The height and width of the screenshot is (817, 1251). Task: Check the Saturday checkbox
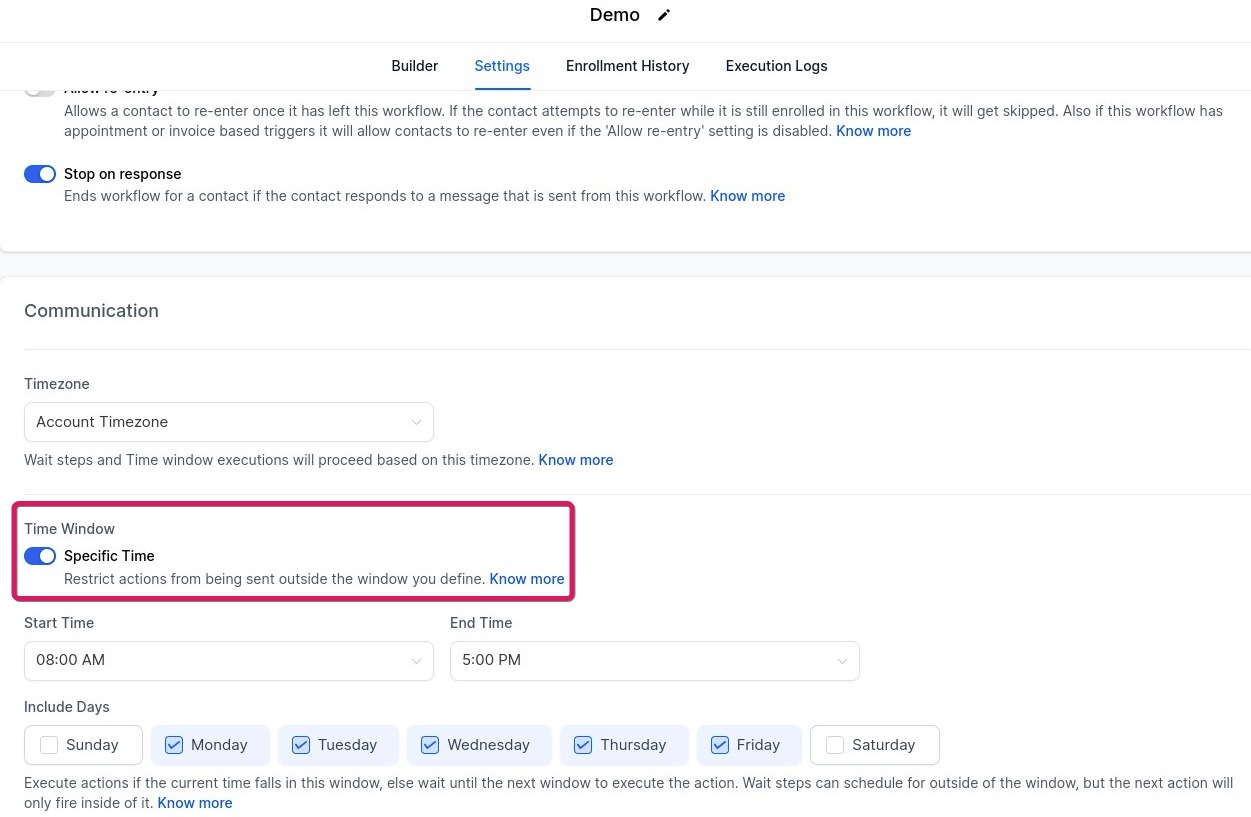point(835,745)
